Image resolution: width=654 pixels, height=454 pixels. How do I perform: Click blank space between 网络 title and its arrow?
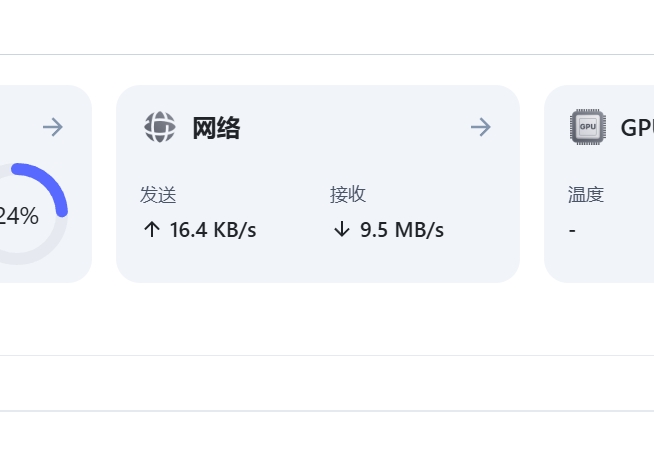coord(350,128)
